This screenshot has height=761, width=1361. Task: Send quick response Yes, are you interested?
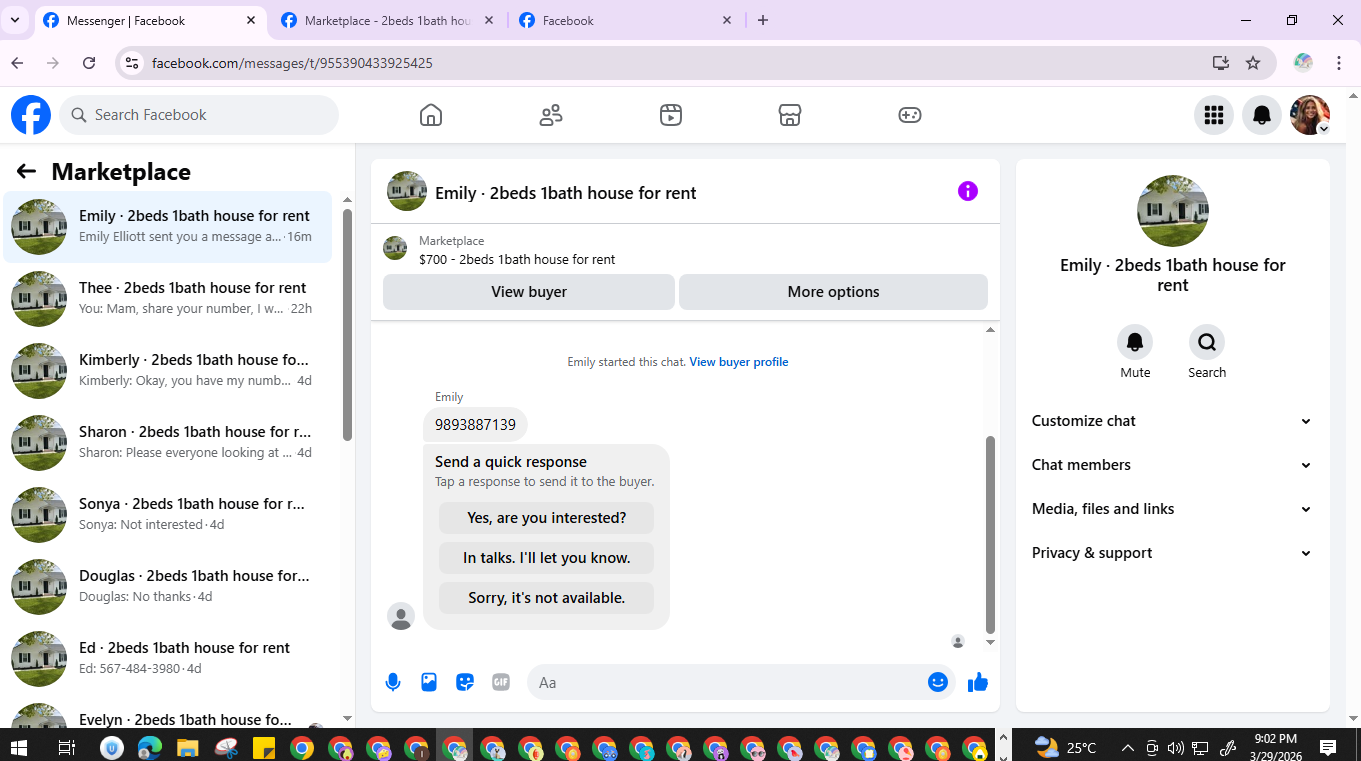pos(546,518)
